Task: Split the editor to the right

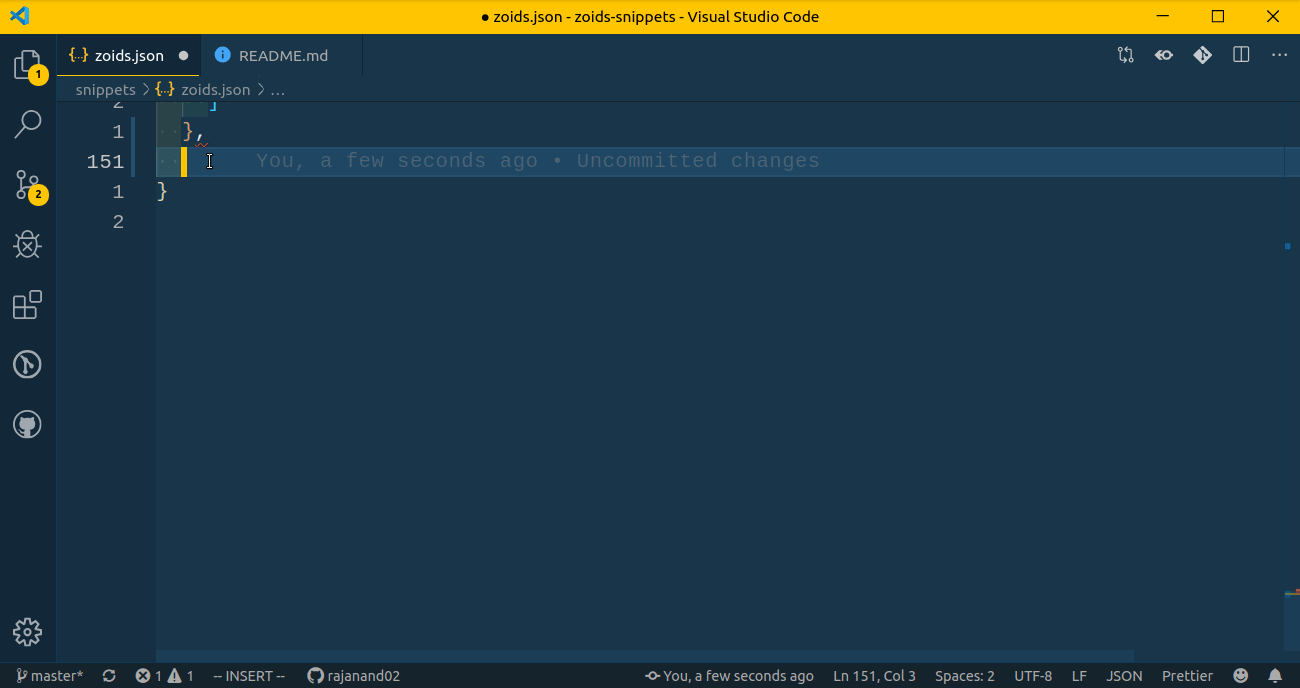Action: (1241, 55)
